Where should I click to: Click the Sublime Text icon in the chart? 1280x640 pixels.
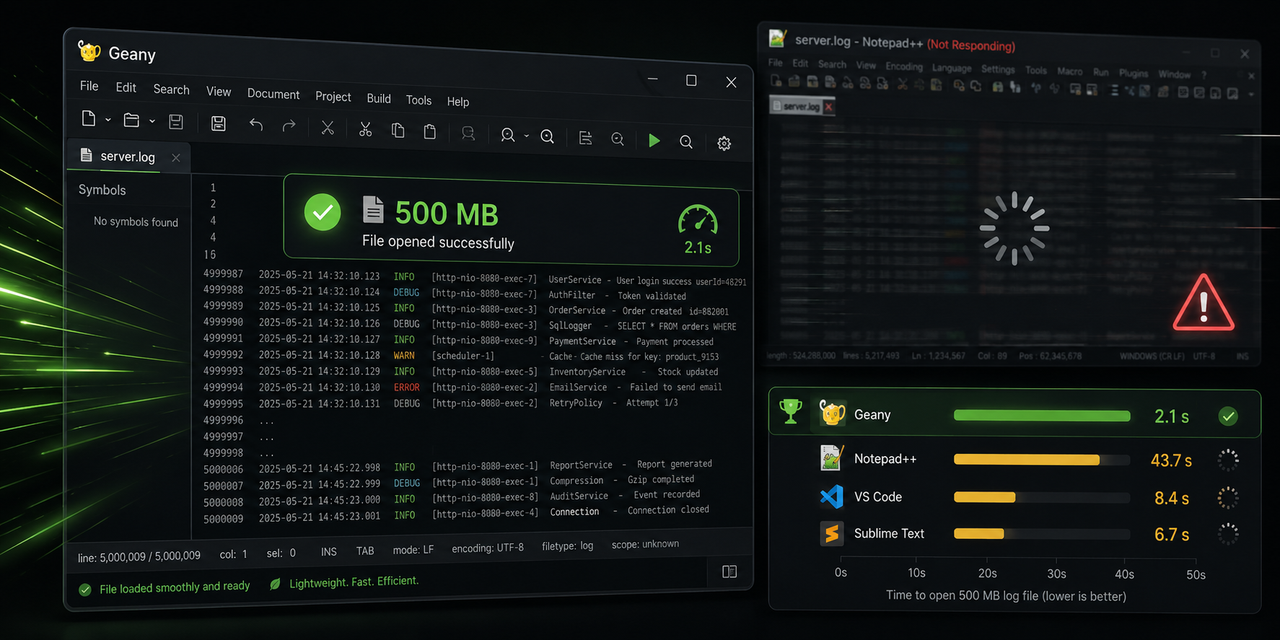click(831, 533)
